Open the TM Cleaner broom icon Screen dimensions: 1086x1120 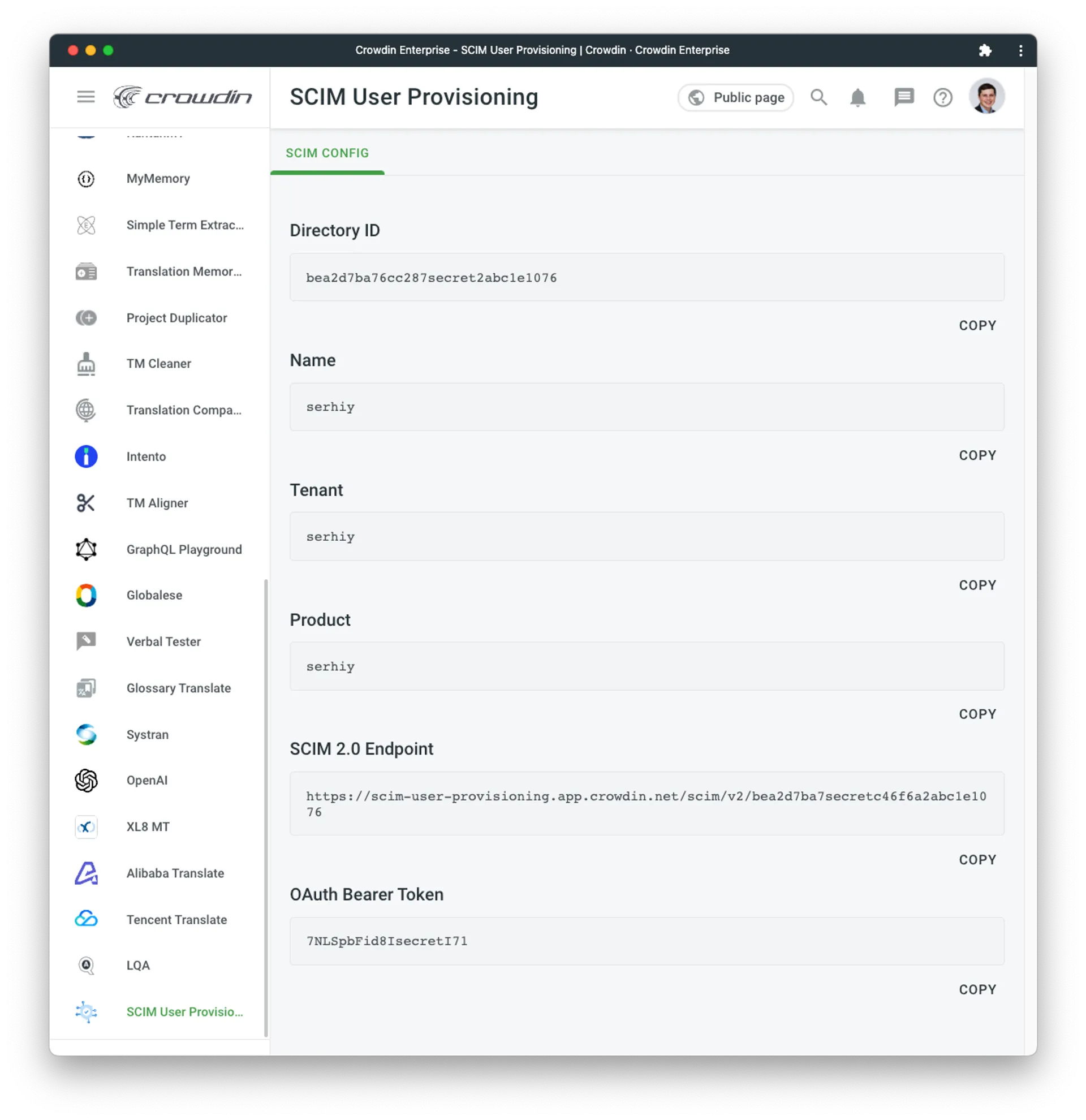[85, 364]
